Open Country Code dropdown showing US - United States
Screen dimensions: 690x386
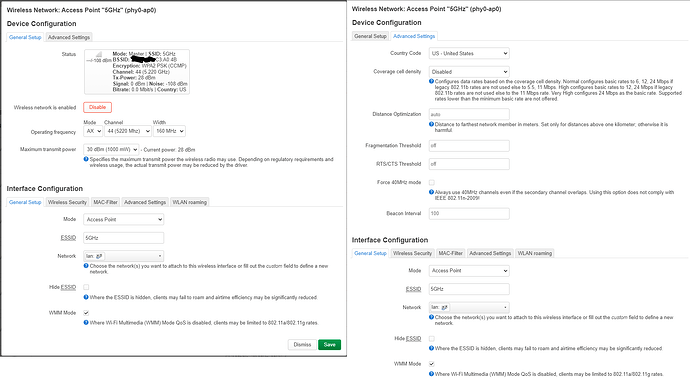[x=469, y=53]
